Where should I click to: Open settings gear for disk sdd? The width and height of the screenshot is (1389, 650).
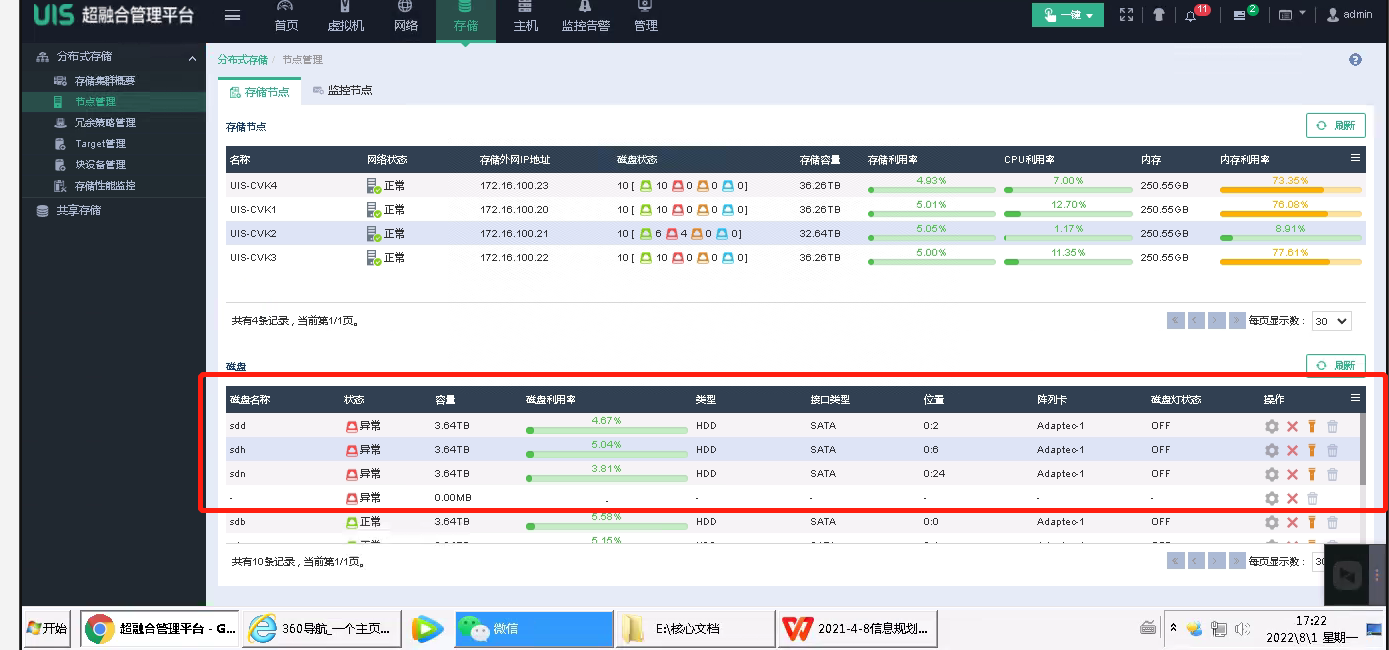pyautogui.click(x=1272, y=426)
